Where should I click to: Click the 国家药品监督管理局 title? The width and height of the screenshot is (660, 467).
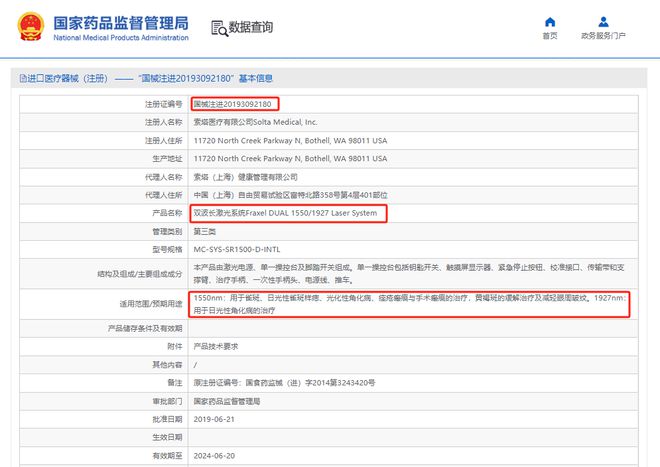click(x=121, y=23)
